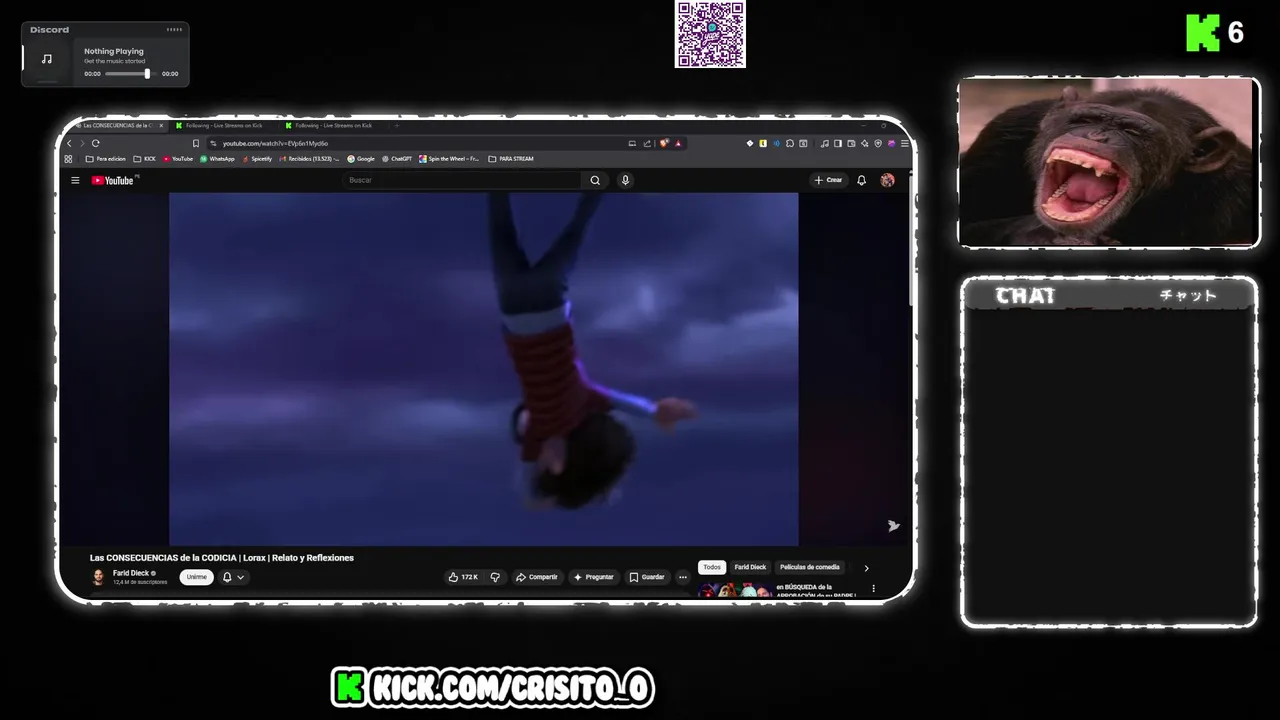Image resolution: width=1280 pixels, height=720 pixels.
Task: Click the YouTube search magnifier button
Action: (595, 180)
